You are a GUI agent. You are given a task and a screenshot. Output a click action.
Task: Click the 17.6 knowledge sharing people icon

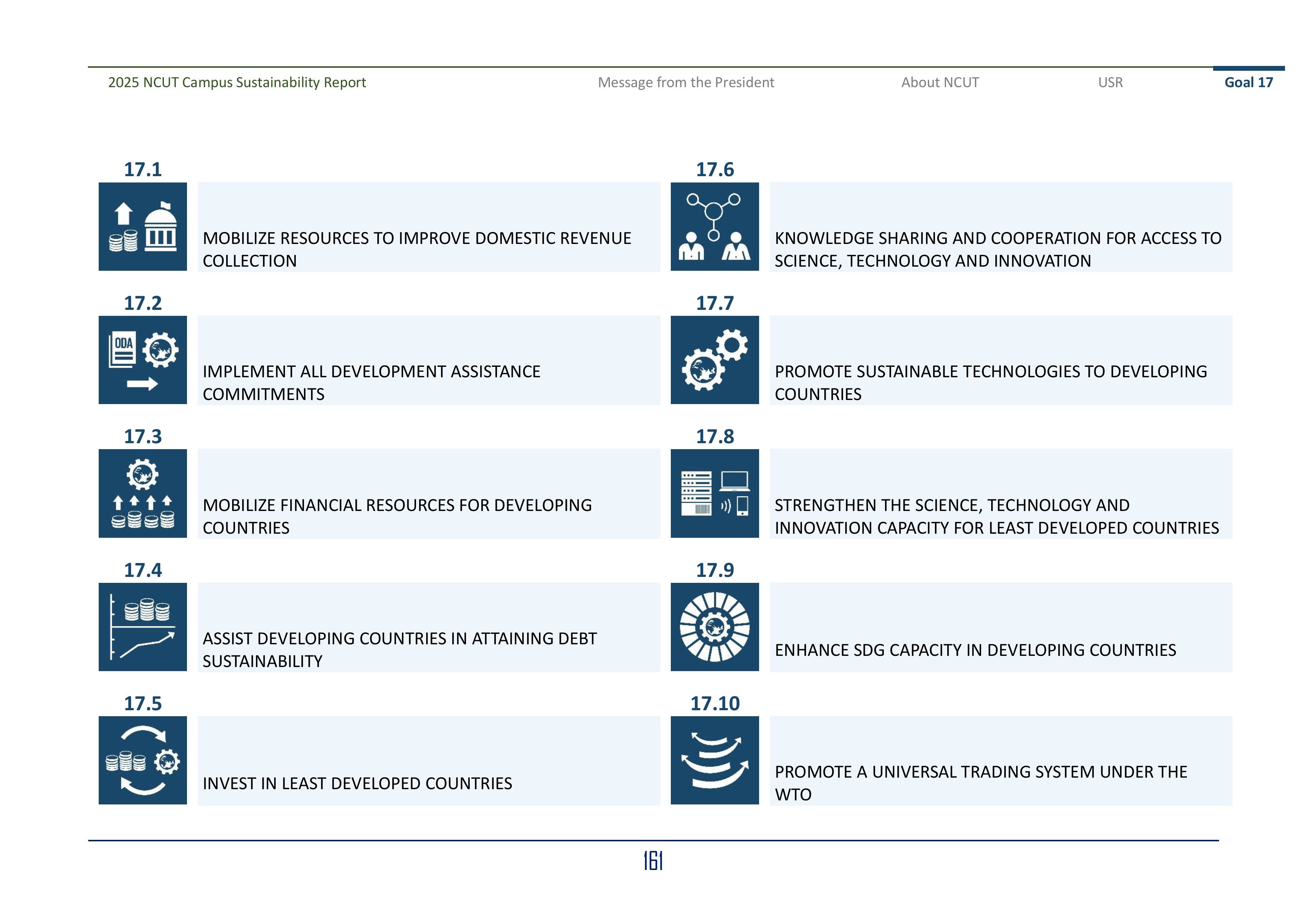pos(714,226)
